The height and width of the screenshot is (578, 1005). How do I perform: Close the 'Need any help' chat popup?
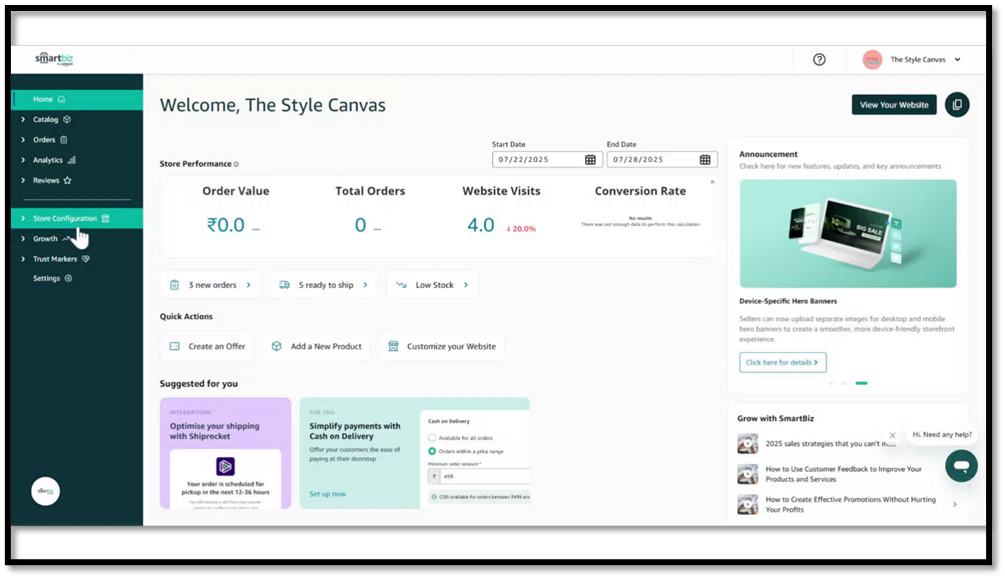893,435
